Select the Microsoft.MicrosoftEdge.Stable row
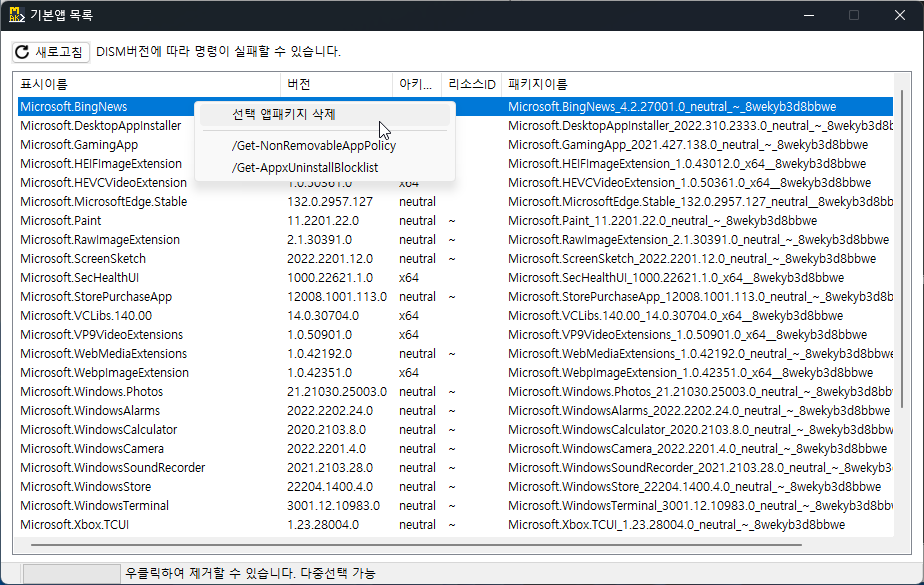 [455, 201]
